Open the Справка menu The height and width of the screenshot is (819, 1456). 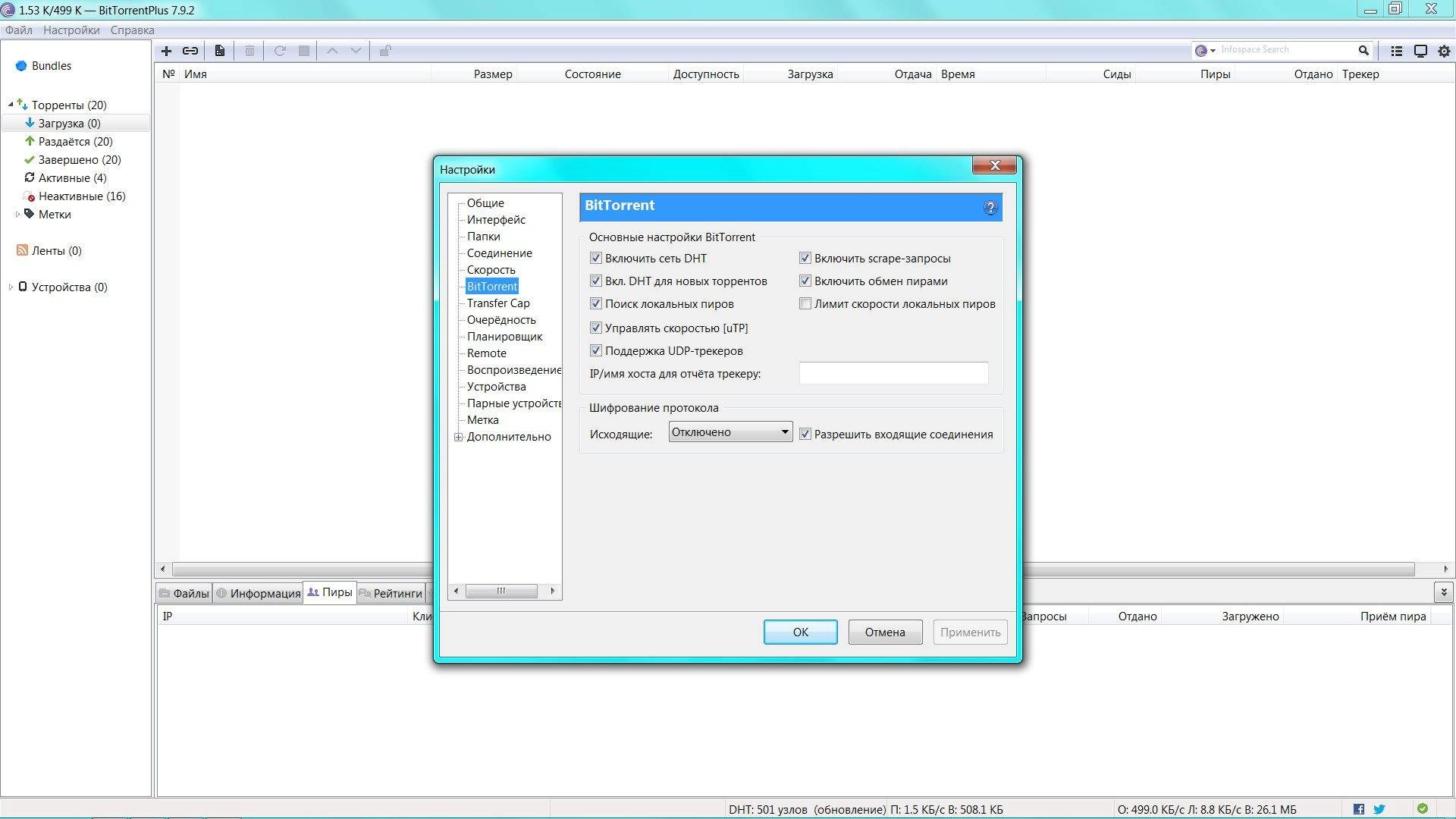132,30
